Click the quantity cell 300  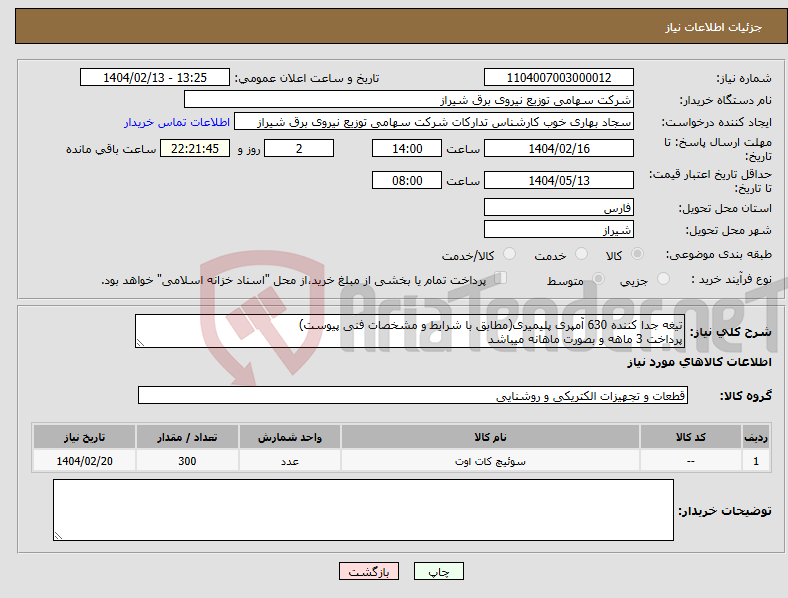(187, 461)
